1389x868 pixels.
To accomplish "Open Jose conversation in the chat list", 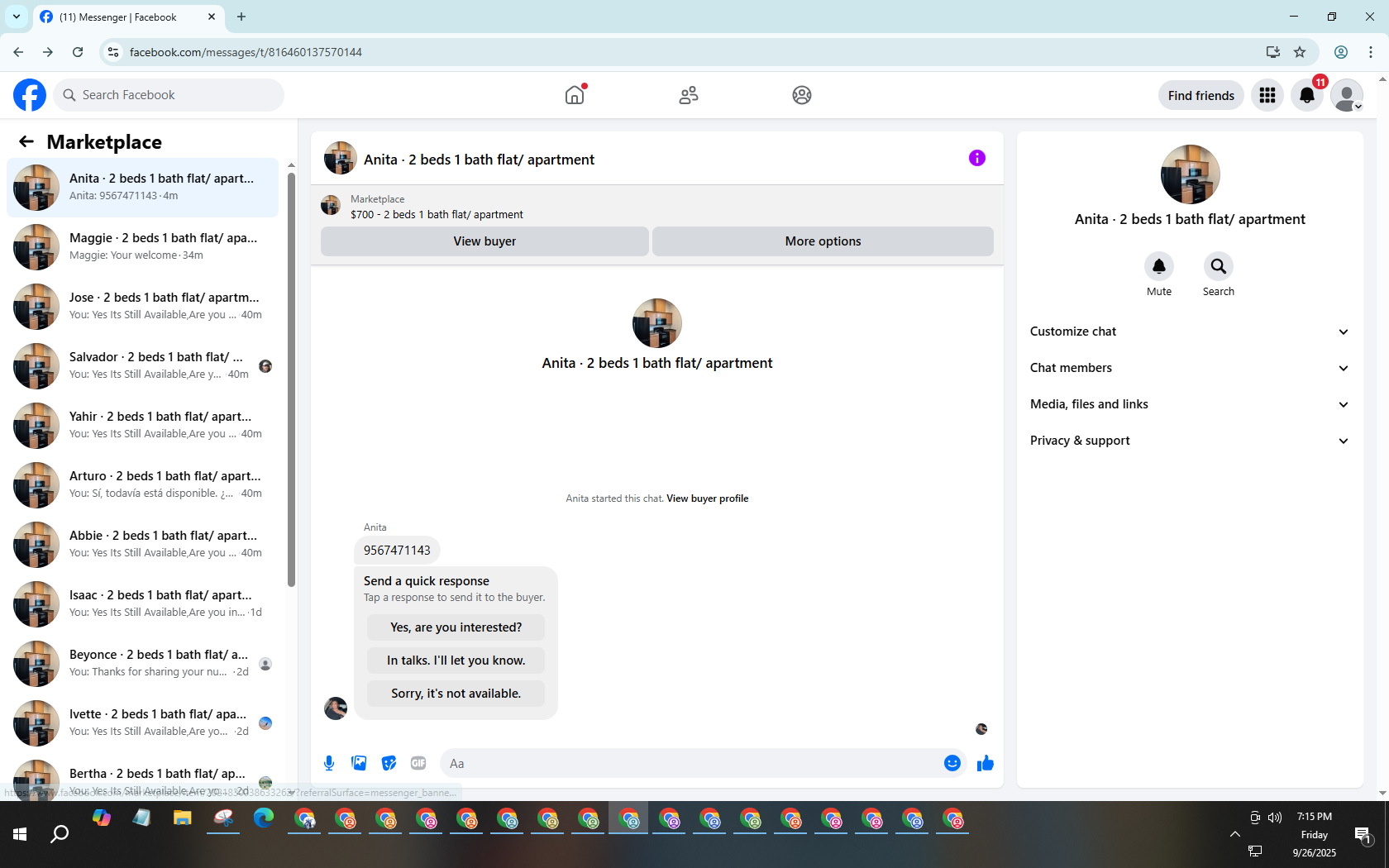I will [142, 307].
